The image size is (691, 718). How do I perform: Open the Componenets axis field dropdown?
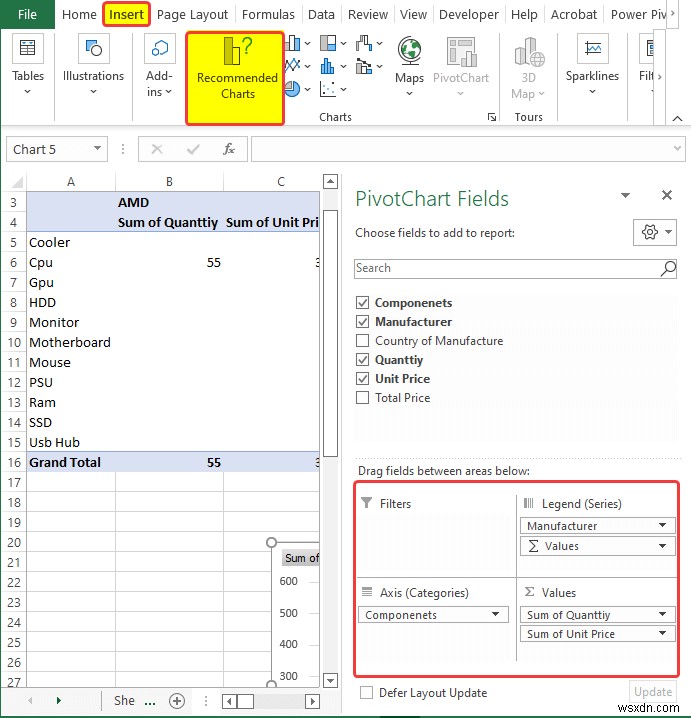click(495, 614)
